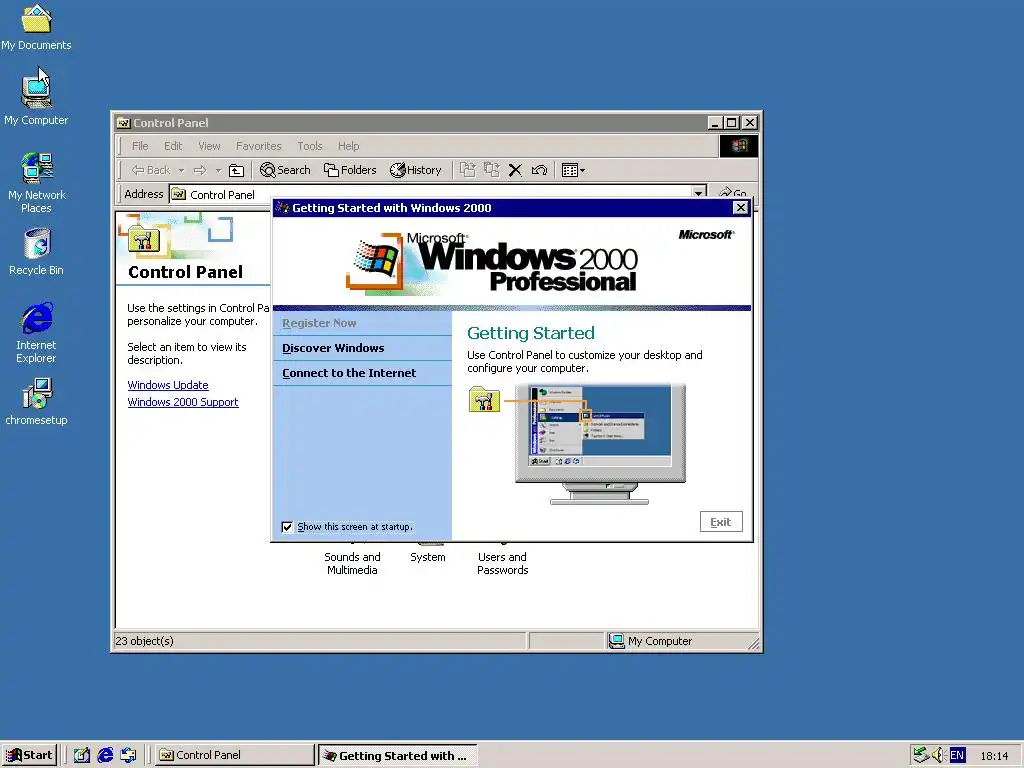Maximize the Control Panel window
This screenshot has width=1024, height=768.
(x=732, y=123)
